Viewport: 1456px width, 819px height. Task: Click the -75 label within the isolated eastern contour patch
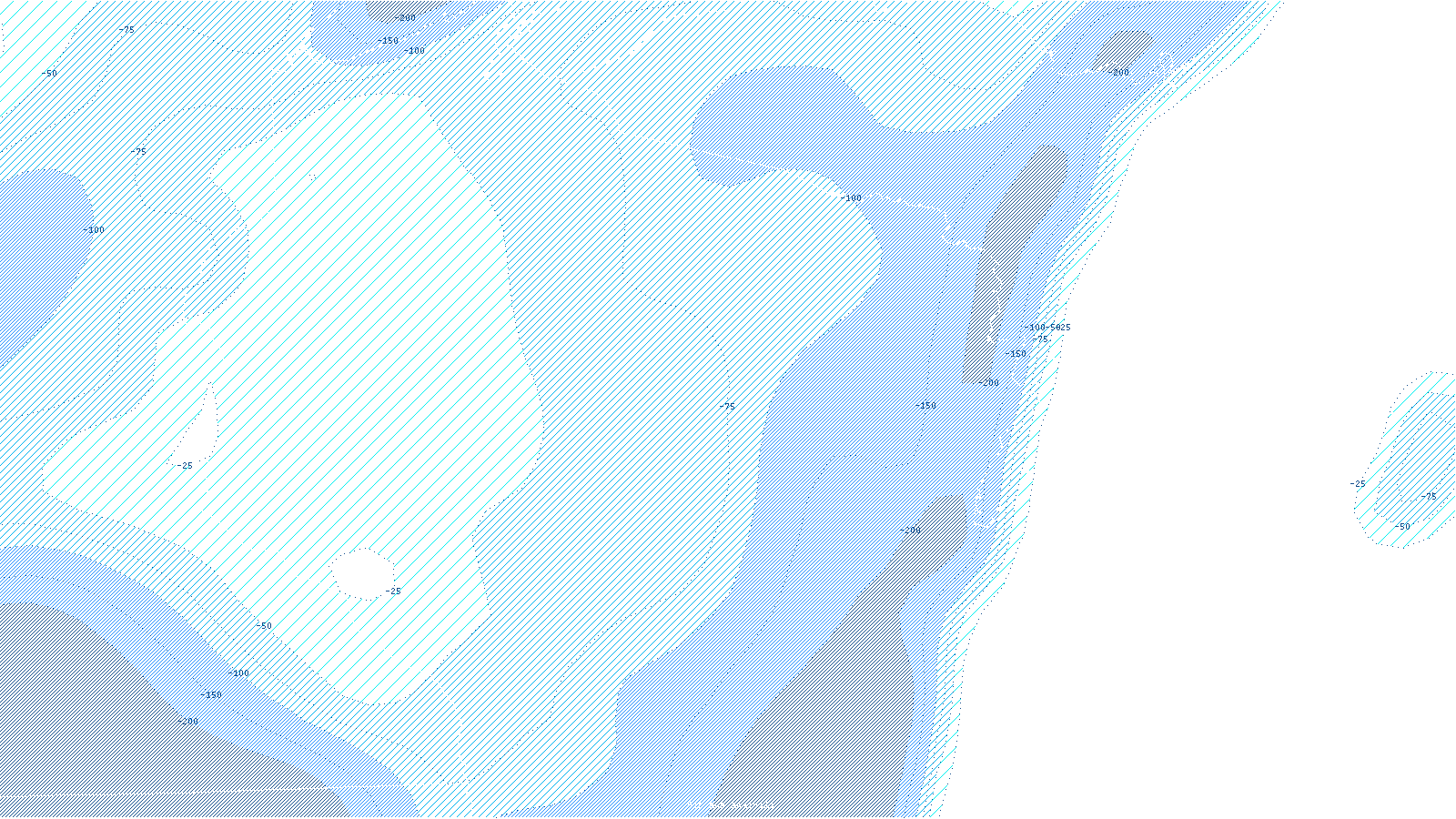[1429, 497]
